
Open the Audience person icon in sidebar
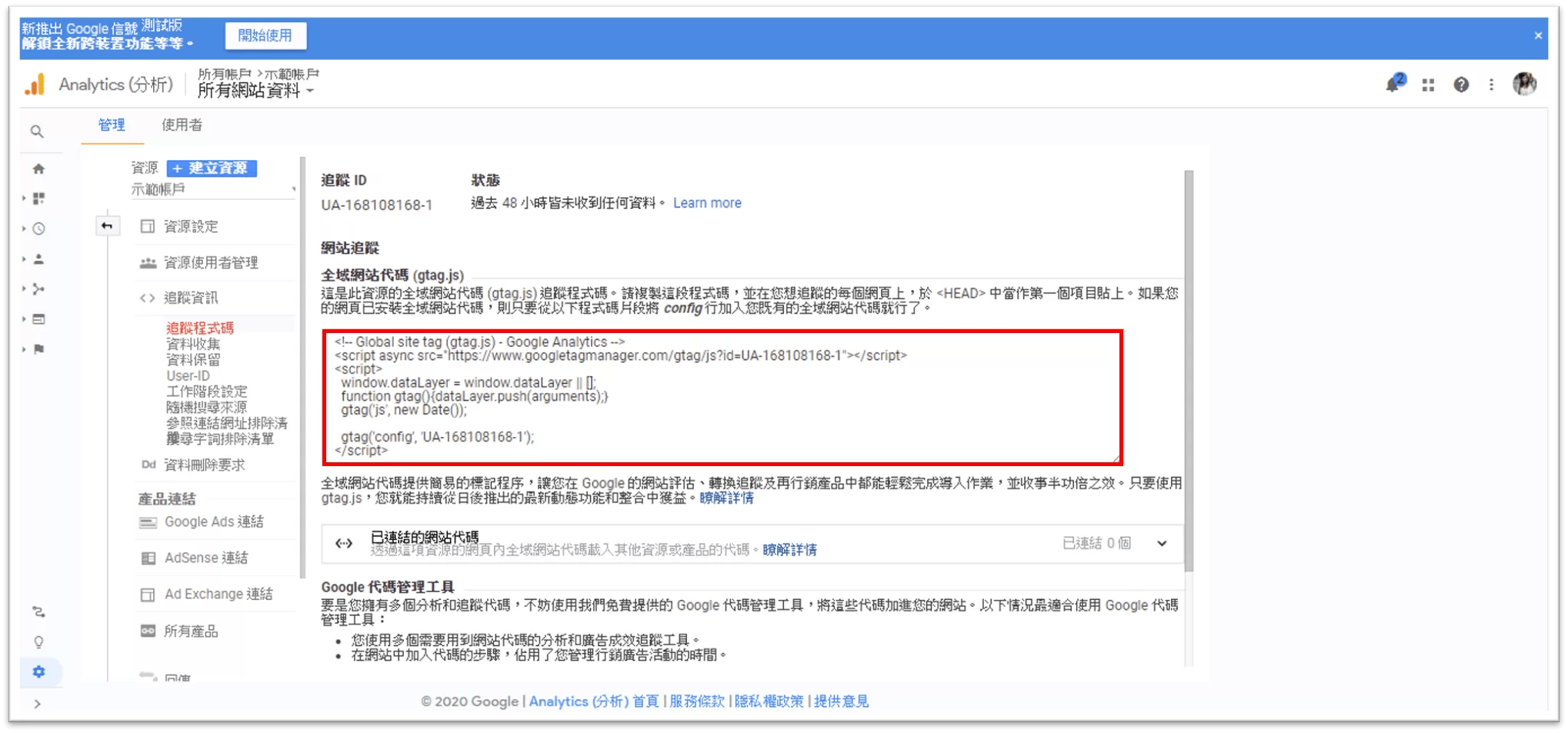pos(39,259)
